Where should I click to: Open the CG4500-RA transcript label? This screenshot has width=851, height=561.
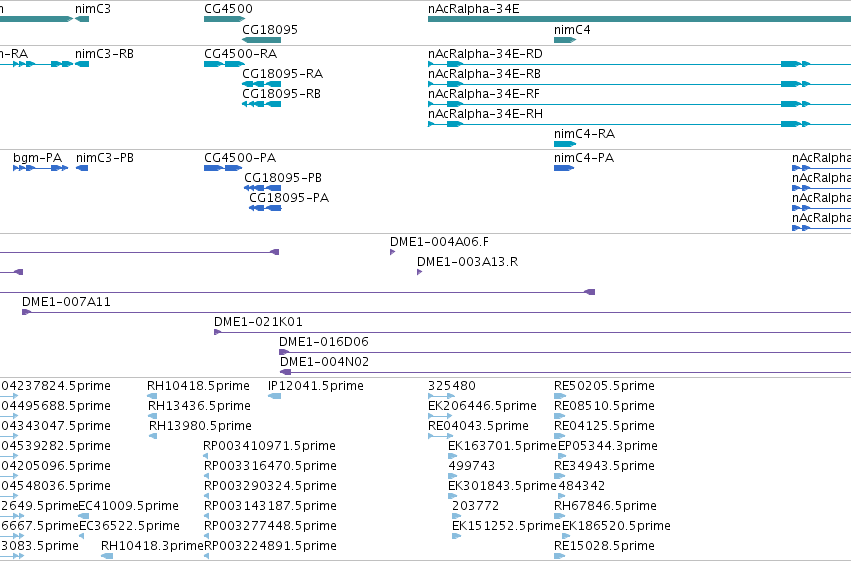240,54
